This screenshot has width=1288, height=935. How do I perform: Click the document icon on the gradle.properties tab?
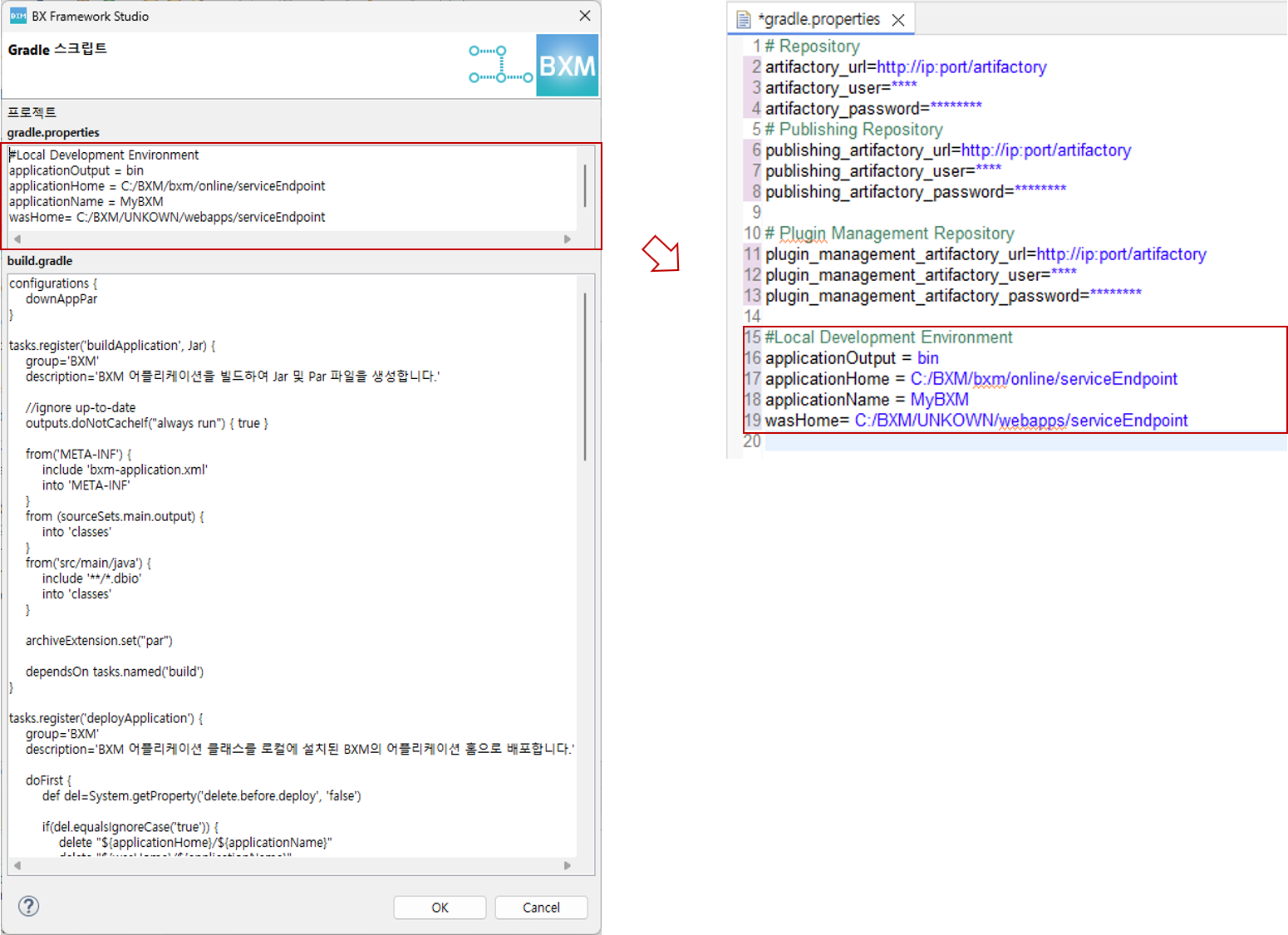pyautogui.click(x=742, y=18)
